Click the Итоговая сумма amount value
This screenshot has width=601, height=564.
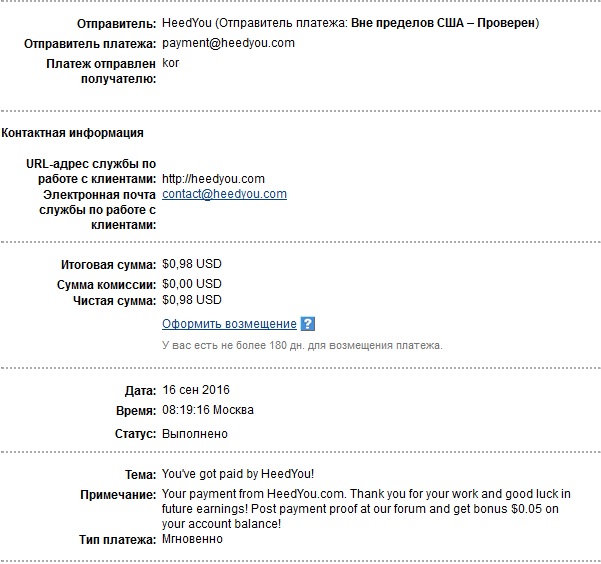click(x=192, y=264)
